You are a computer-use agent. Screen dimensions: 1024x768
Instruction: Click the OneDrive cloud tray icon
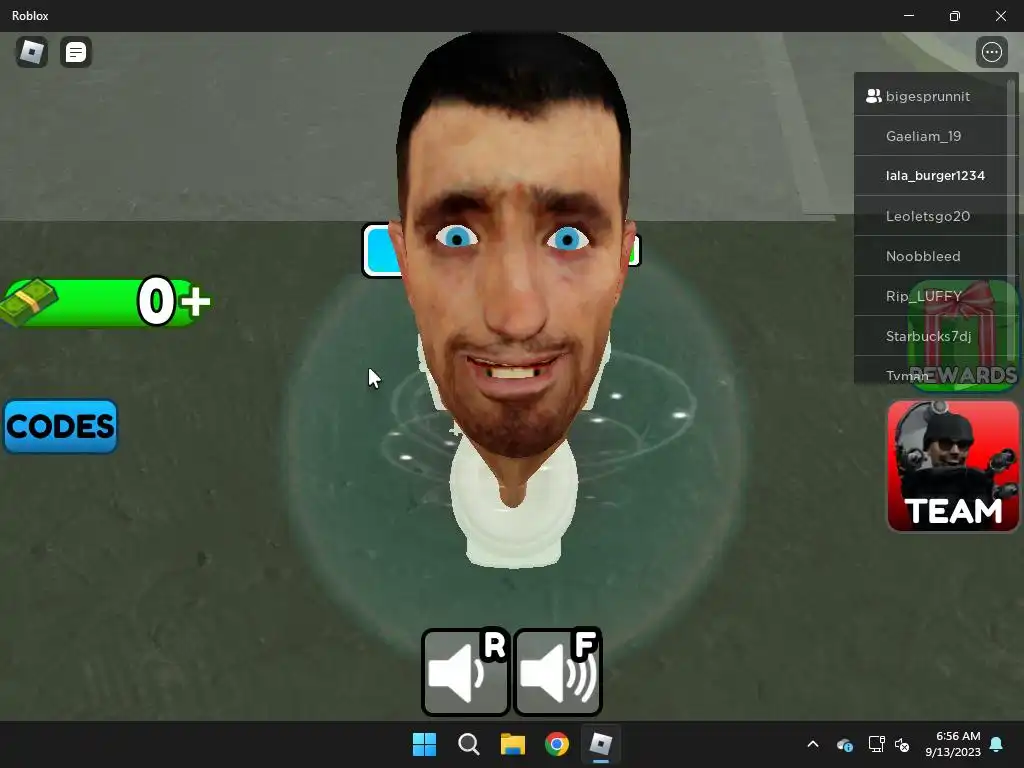click(x=844, y=744)
